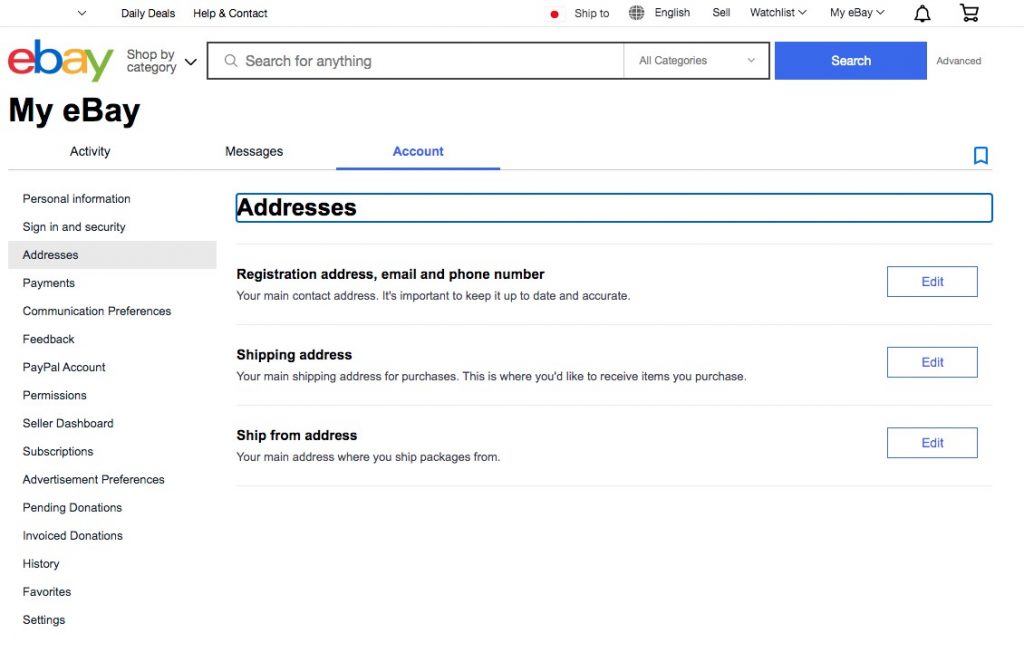Image resolution: width=1024 pixels, height=652 pixels.
Task: Click the Ship to link
Action: click(x=592, y=13)
